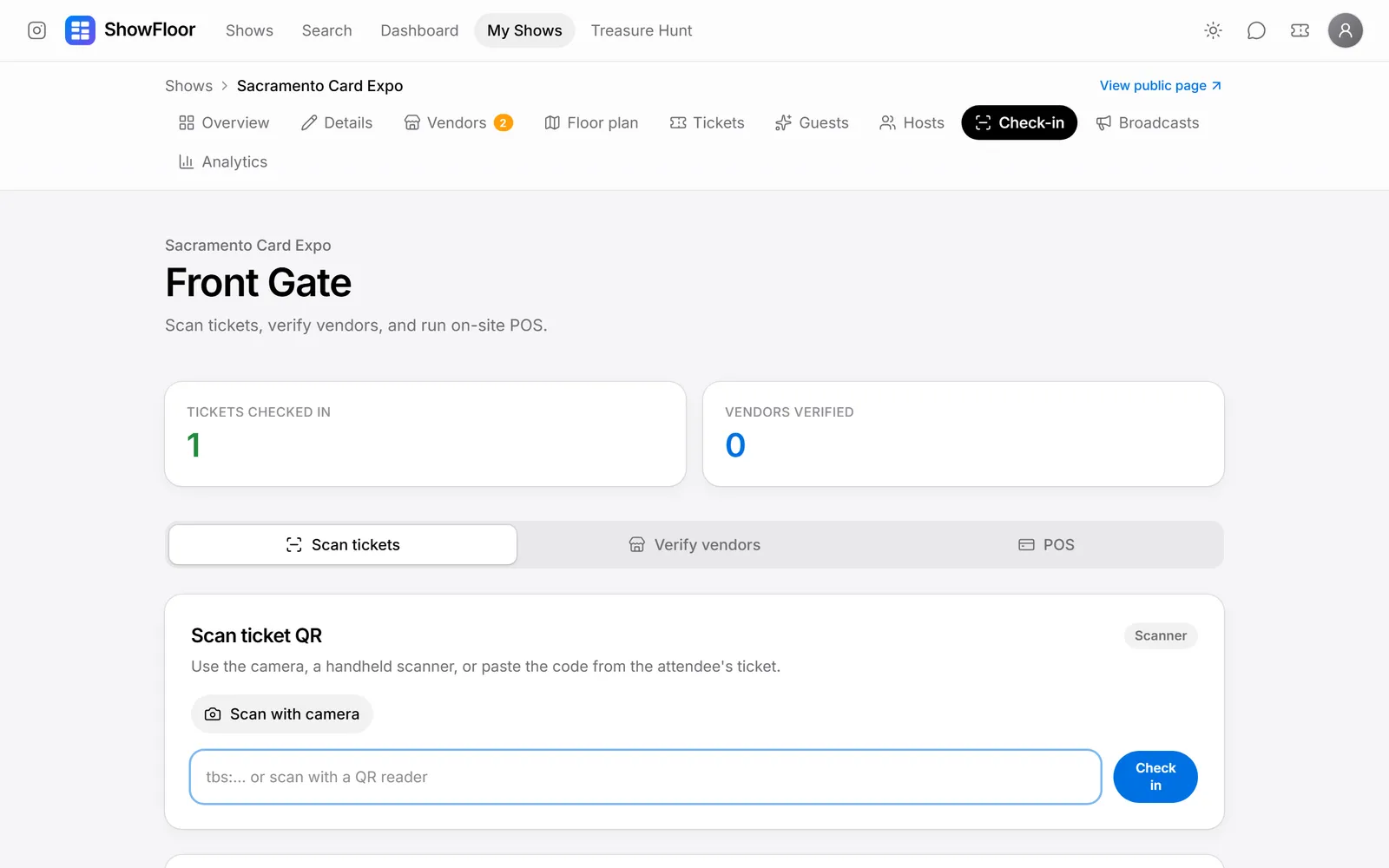Click the ShowFloor logo icon
1389x868 pixels.
pos(80,30)
